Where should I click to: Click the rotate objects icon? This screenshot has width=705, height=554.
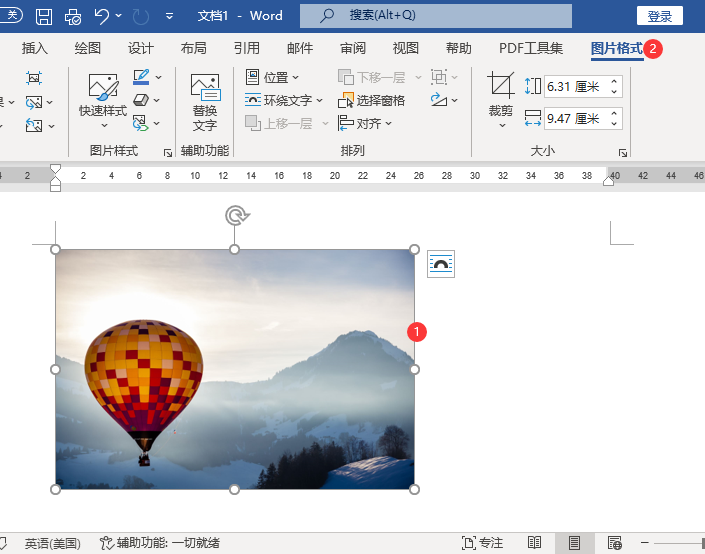pos(439,100)
